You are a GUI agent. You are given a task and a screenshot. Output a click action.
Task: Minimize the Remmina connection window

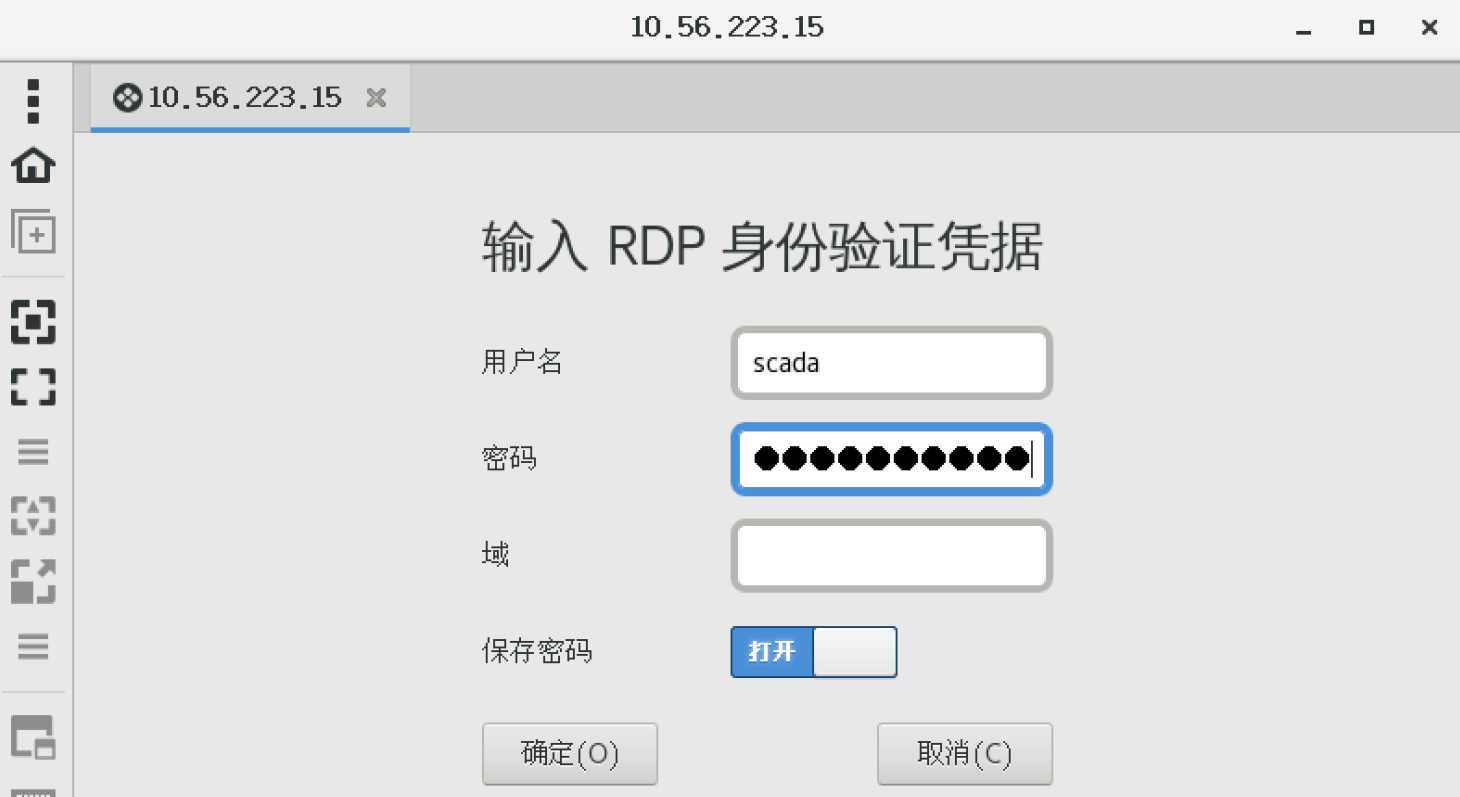coord(1303,28)
